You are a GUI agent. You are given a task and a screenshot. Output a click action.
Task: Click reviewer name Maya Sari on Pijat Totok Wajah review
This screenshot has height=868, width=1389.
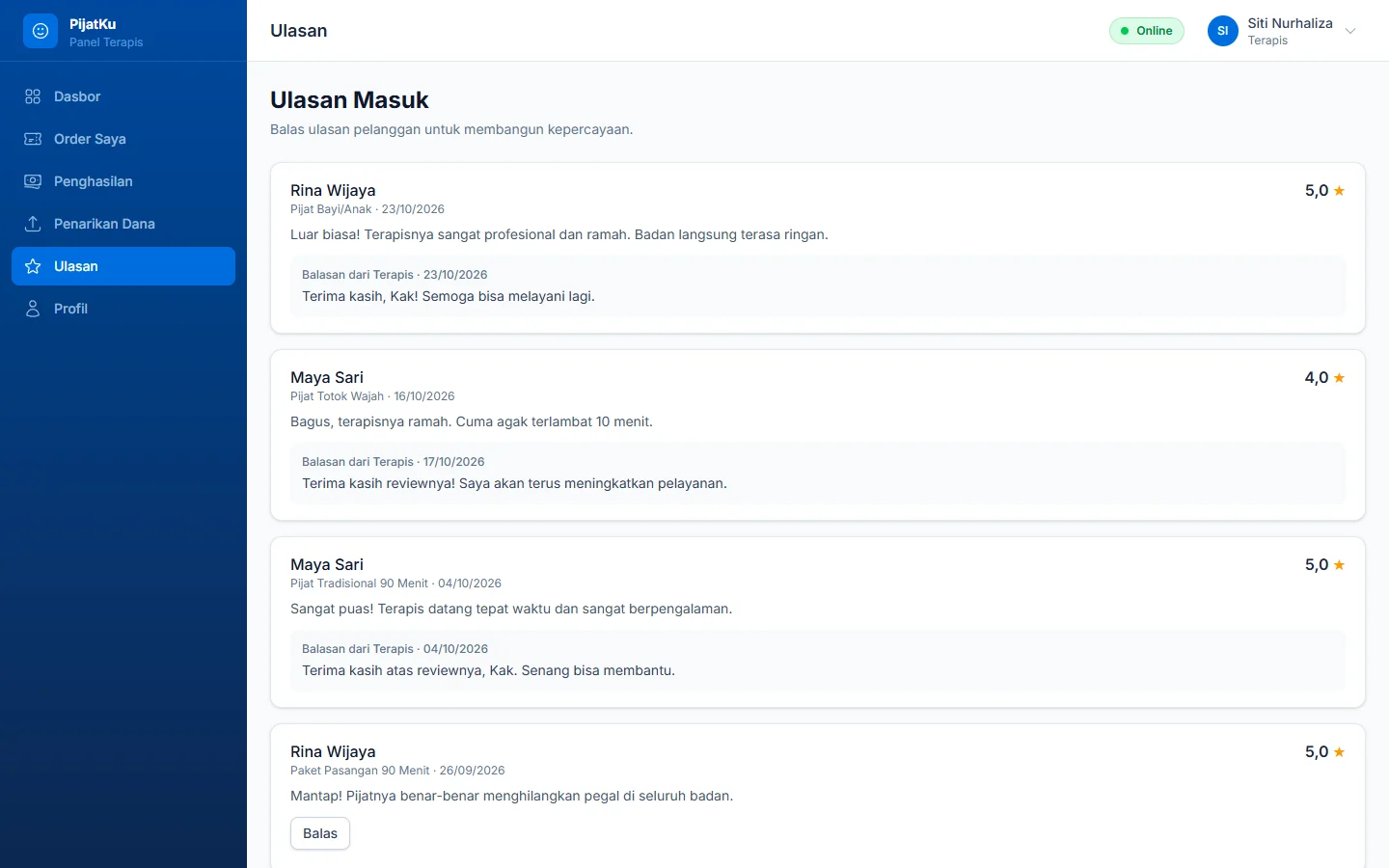327,378
